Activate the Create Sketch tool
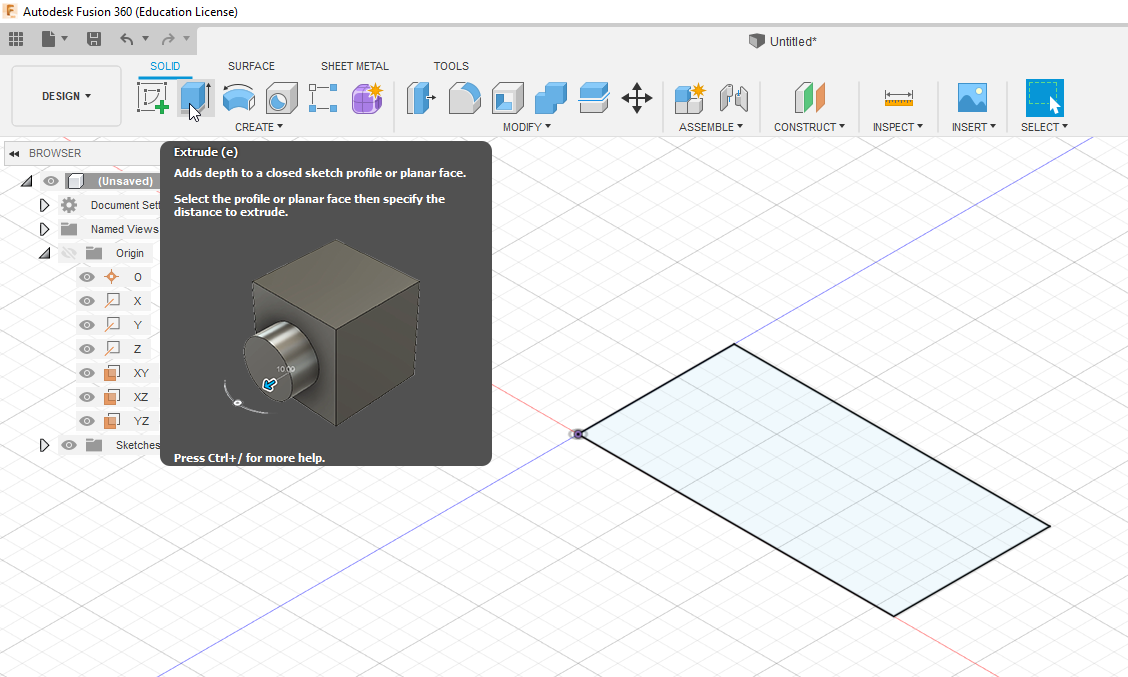This screenshot has height=677, width=1128. [x=153, y=98]
